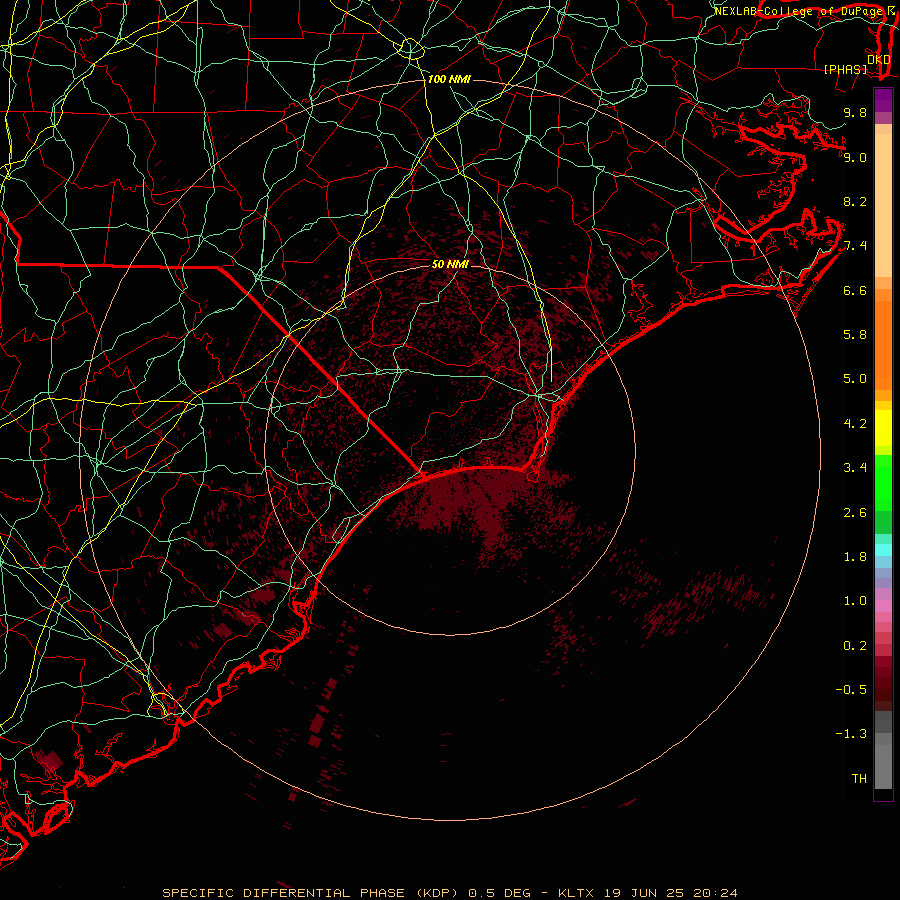Click the 5.8 value on color scale
The image size is (900, 900).
tap(855, 335)
